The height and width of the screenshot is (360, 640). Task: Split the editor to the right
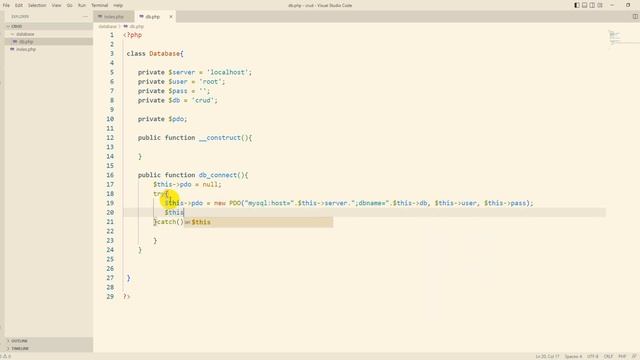pyautogui.click(x=635, y=16)
